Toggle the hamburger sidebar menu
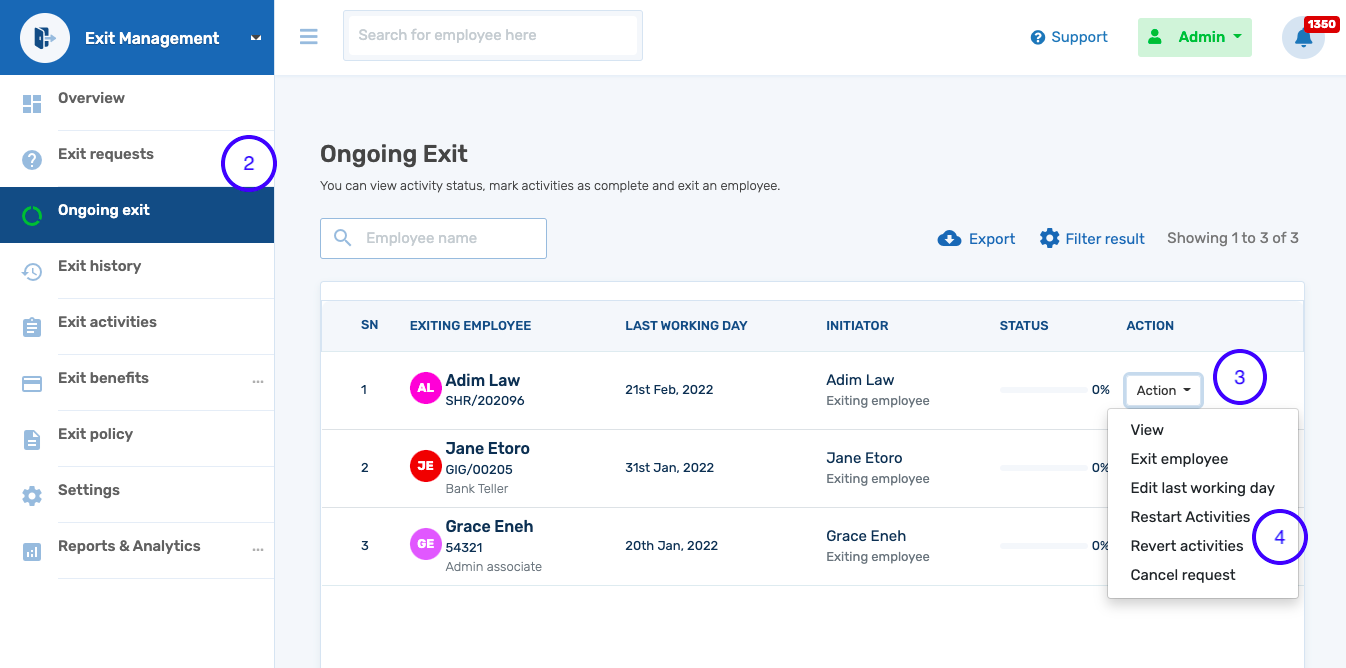This screenshot has width=1346, height=668. (x=309, y=36)
